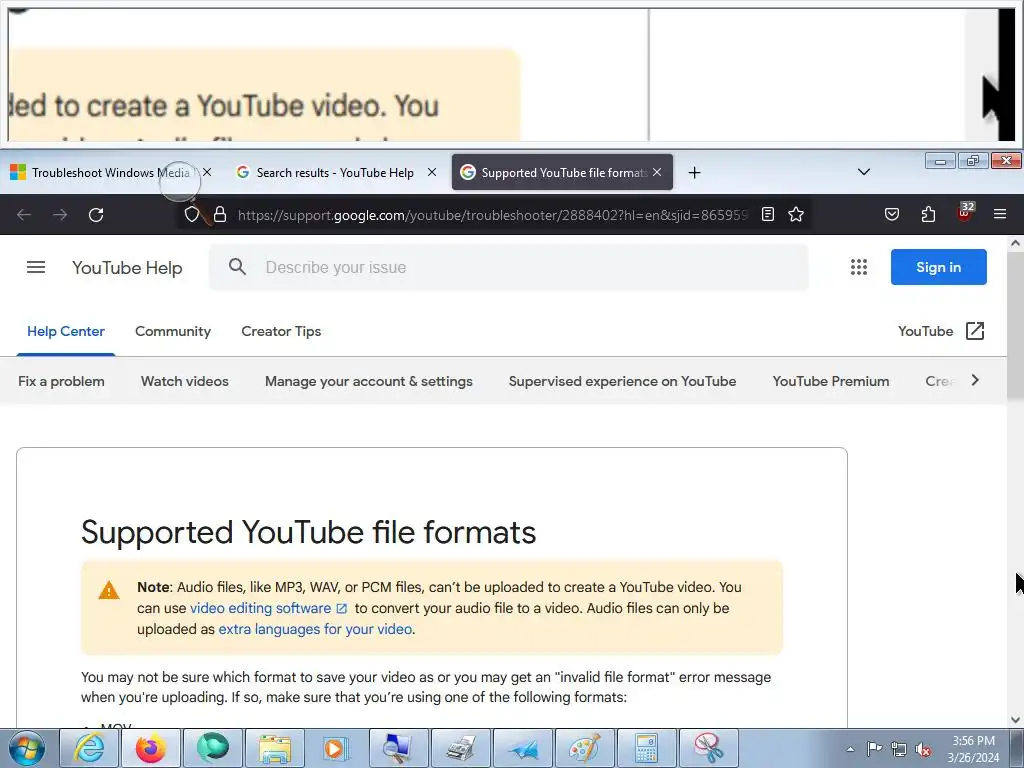Open new browser tab
The height and width of the screenshot is (768, 1024).
(x=694, y=172)
